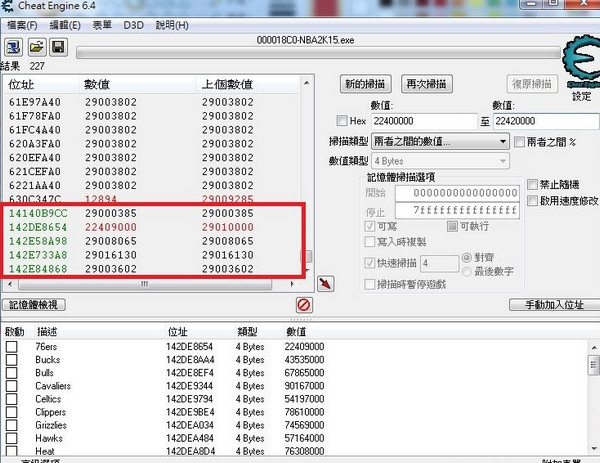Open the 檔案(F) menu
The width and height of the screenshot is (600, 463).
point(22,24)
